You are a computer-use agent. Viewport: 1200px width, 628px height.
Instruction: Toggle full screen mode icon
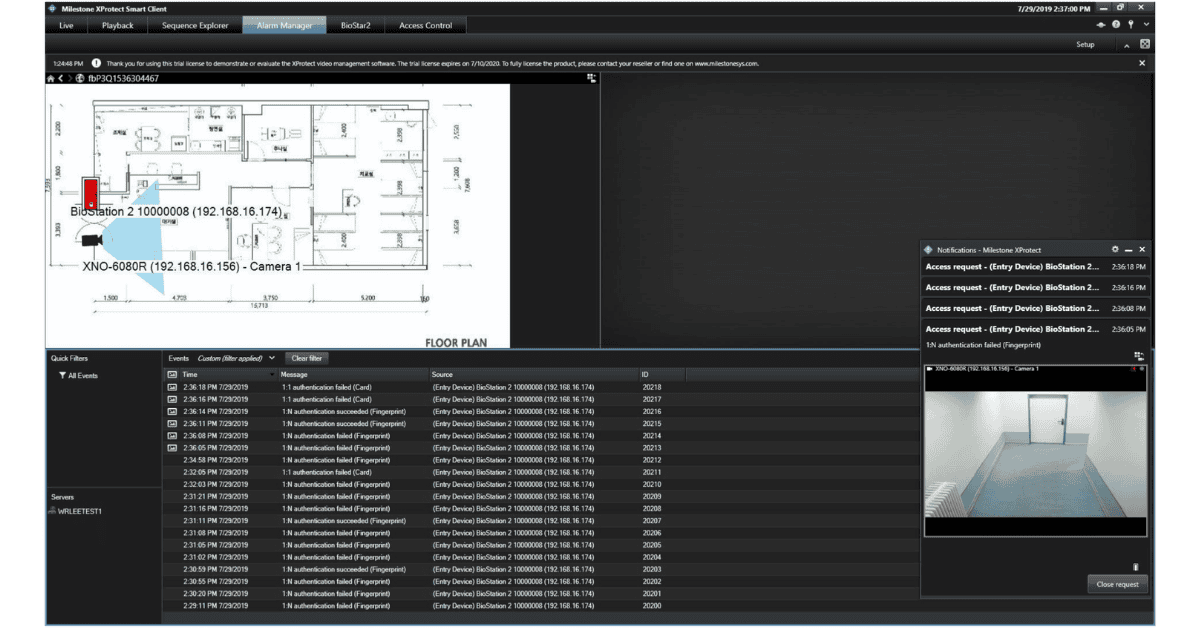click(1145, 44)
